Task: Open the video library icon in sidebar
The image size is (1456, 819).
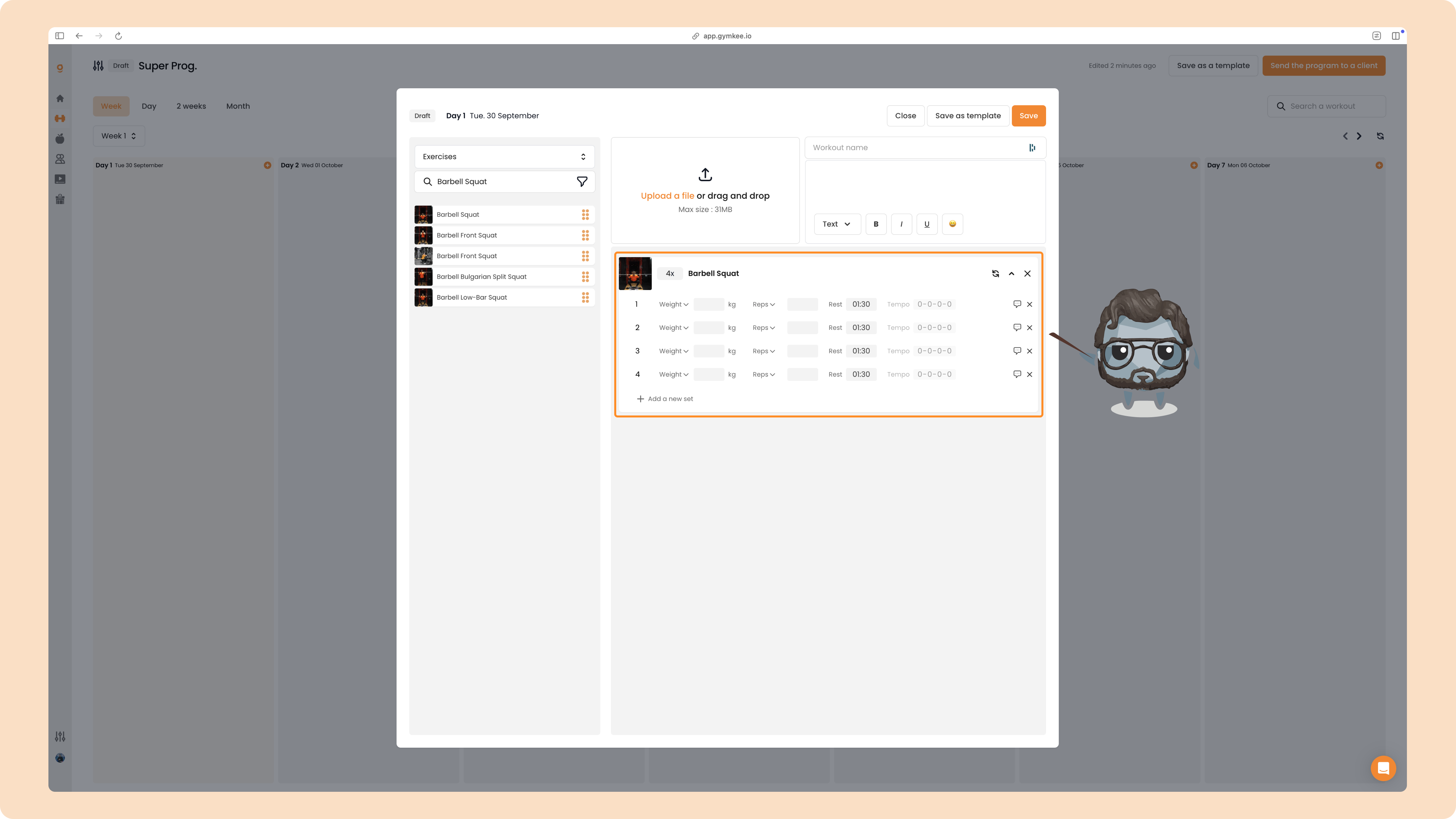Action: pos(60,179)
